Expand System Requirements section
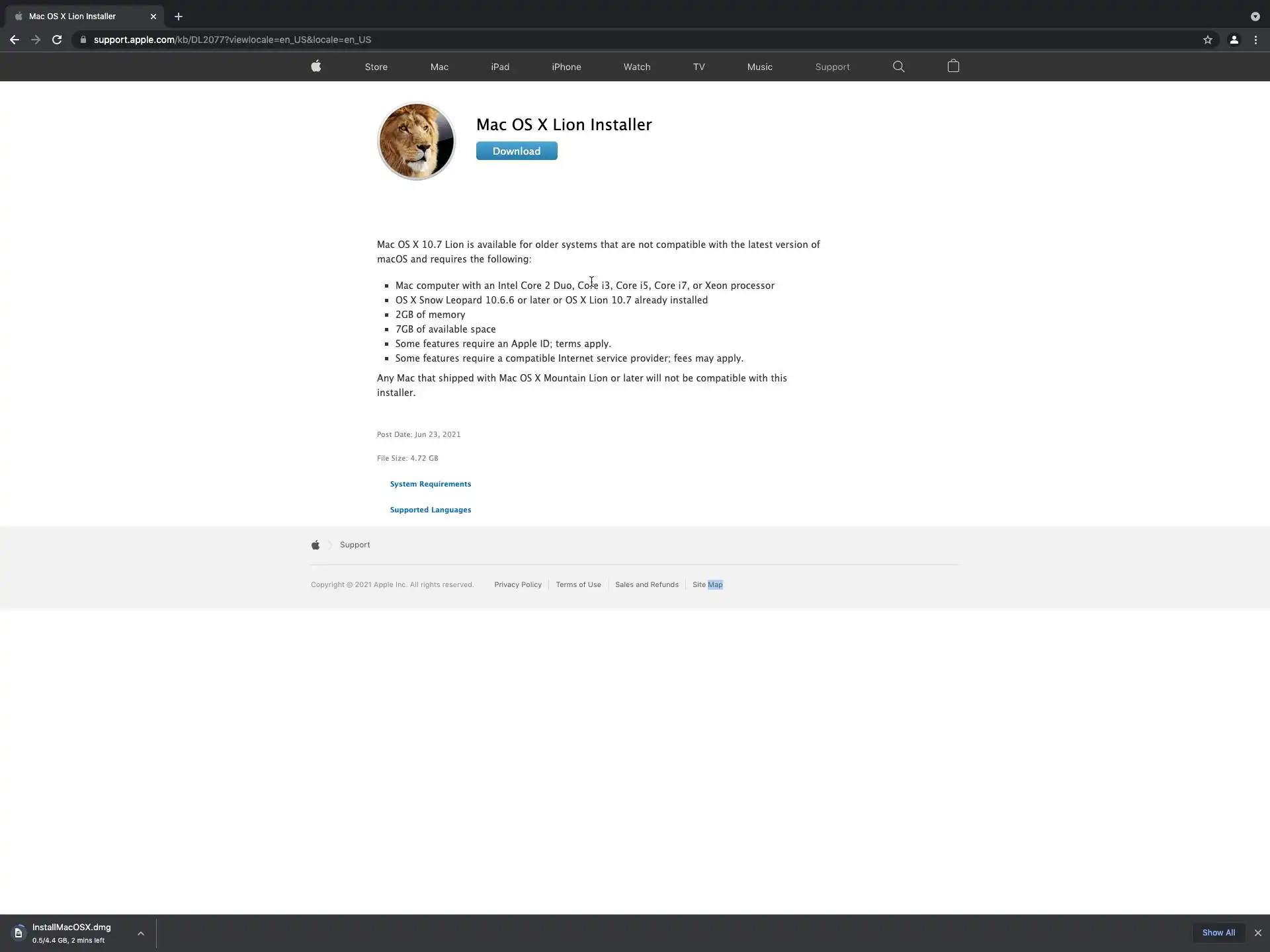Viewport: 1270px width, 952px height. coord(430,484)
